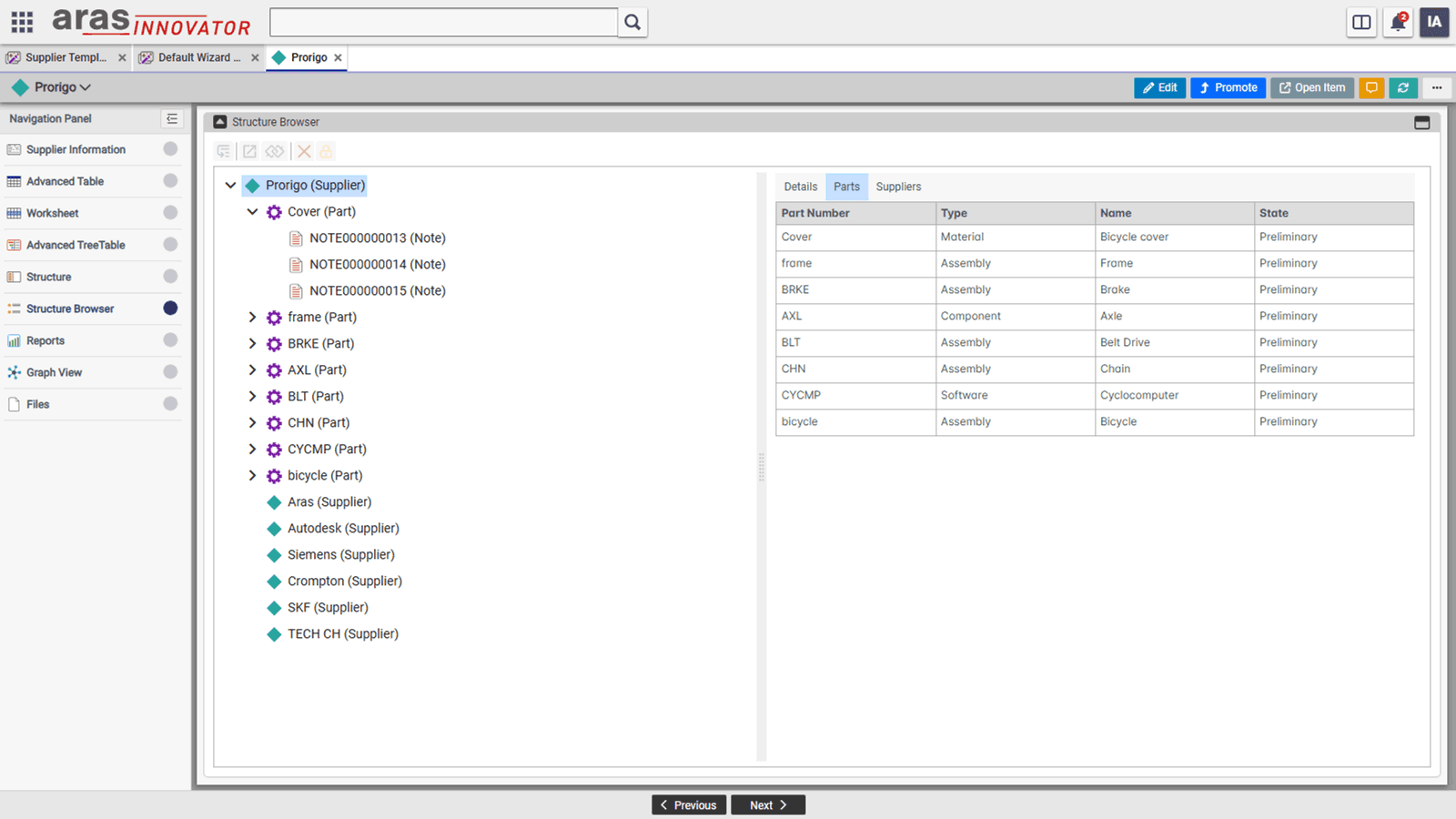Image resolution: width=1456 pixels, height=819 pixels.
Task: Open notifications bell
Action: [x=1398, y=22]
